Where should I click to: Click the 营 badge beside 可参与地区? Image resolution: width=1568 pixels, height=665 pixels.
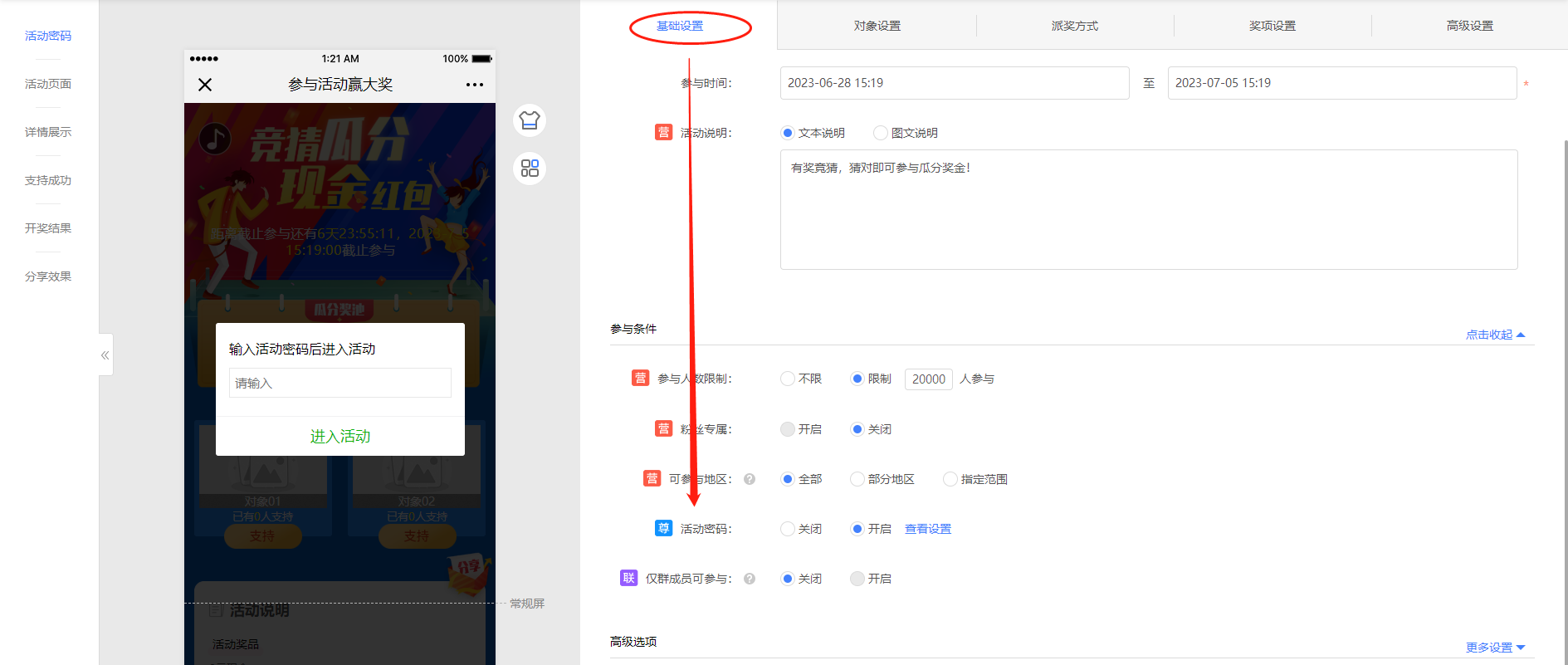pos(652,478)
